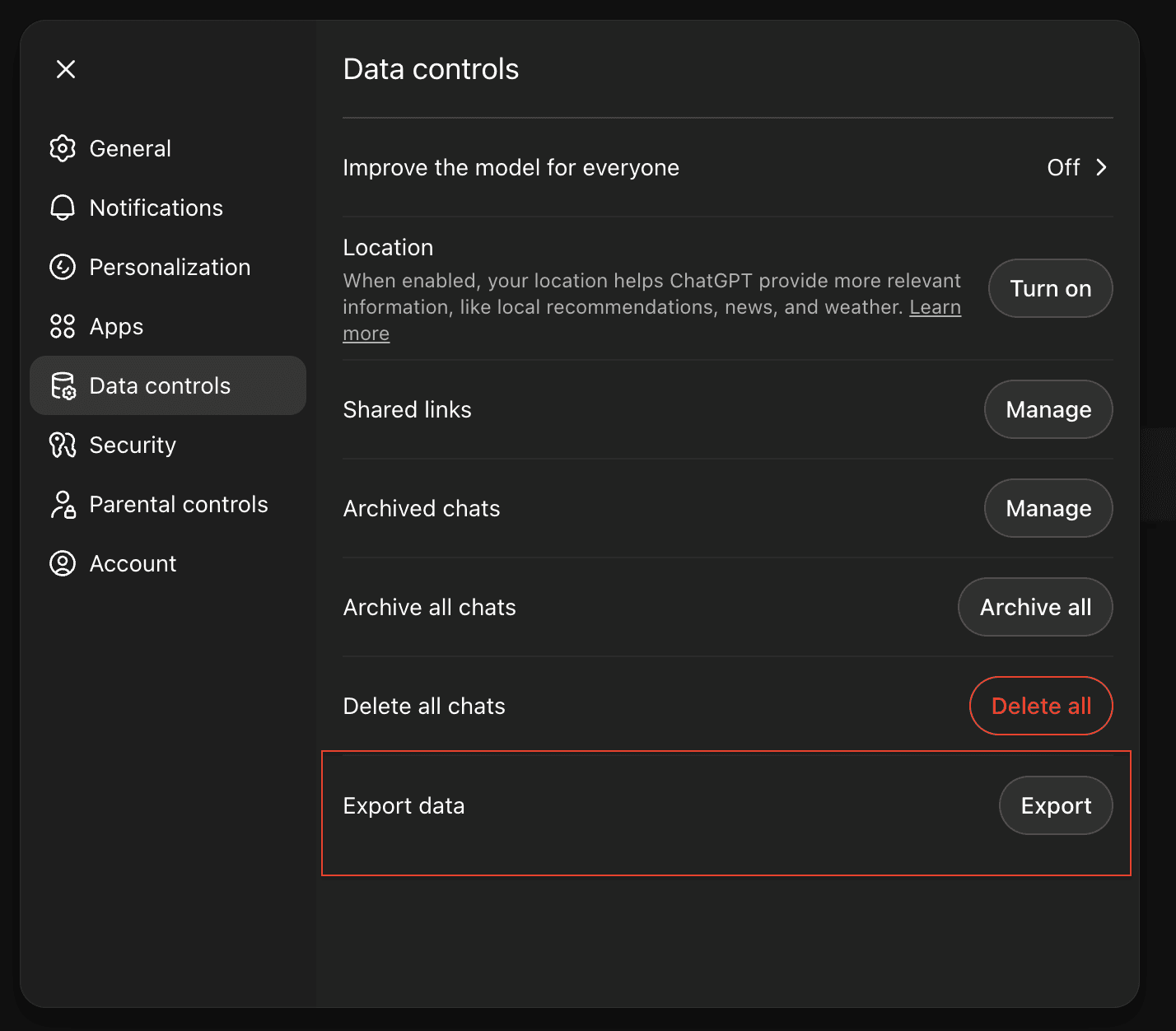
Task: Click the Data controls database icon
Action: pos(63,385)
